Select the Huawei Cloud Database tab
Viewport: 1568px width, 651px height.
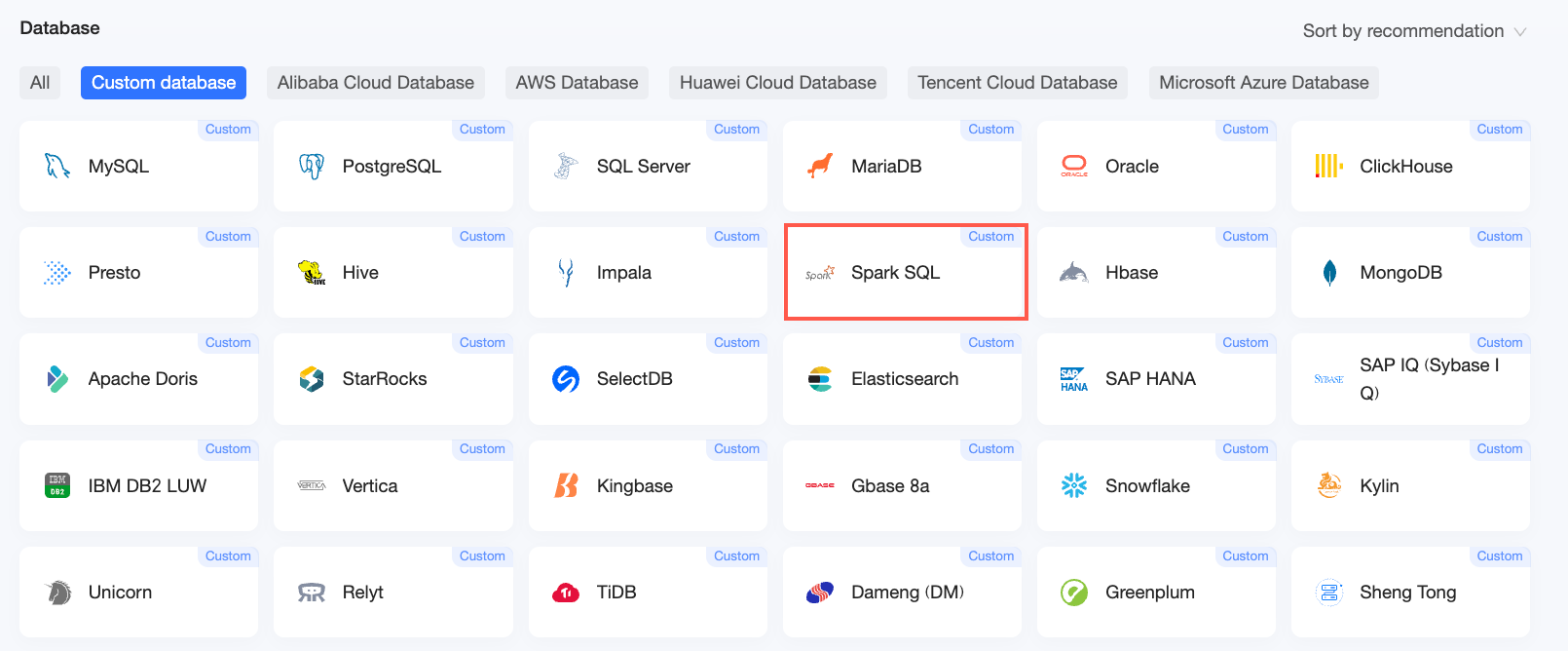(x=778, y=83)
